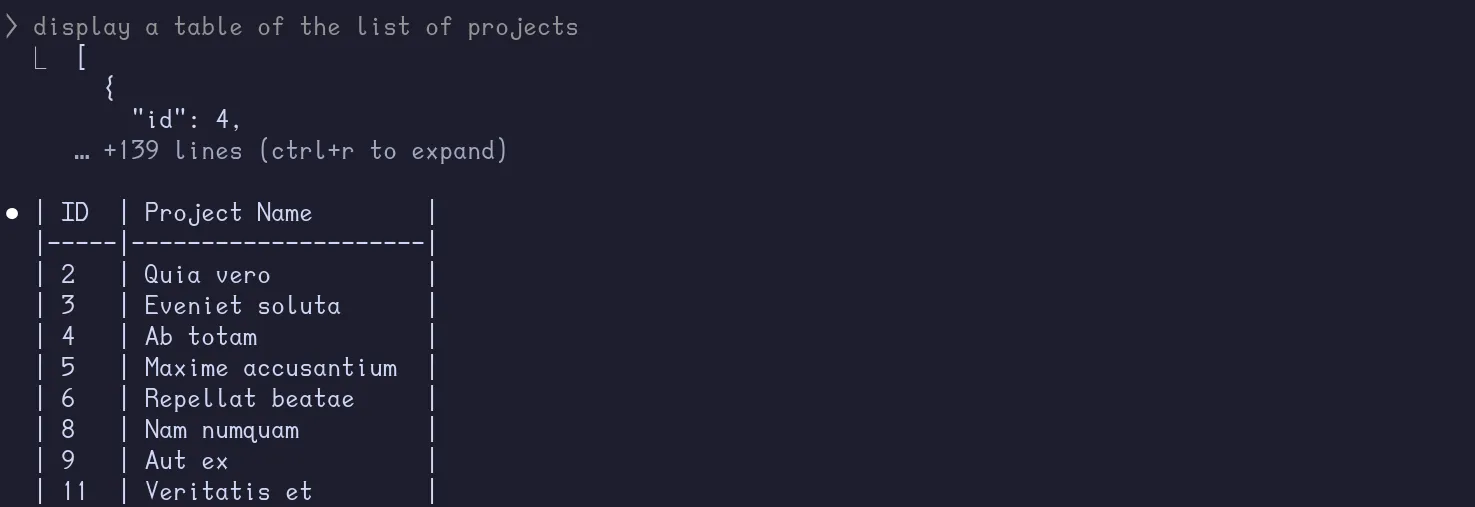
Task: Click the ID cell showing 11
Action: (x=75, y=491)
